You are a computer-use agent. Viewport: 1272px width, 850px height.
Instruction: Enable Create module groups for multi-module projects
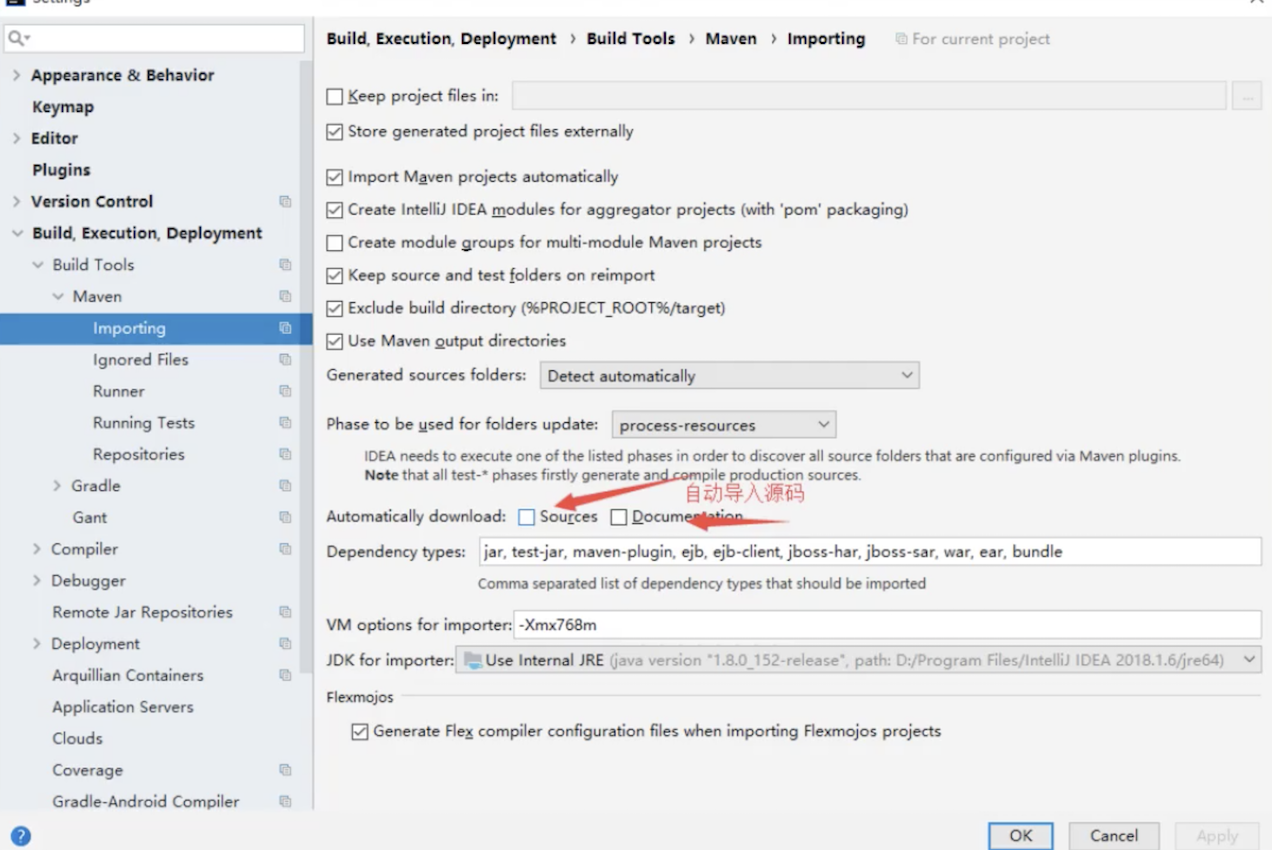coord(335,243)
